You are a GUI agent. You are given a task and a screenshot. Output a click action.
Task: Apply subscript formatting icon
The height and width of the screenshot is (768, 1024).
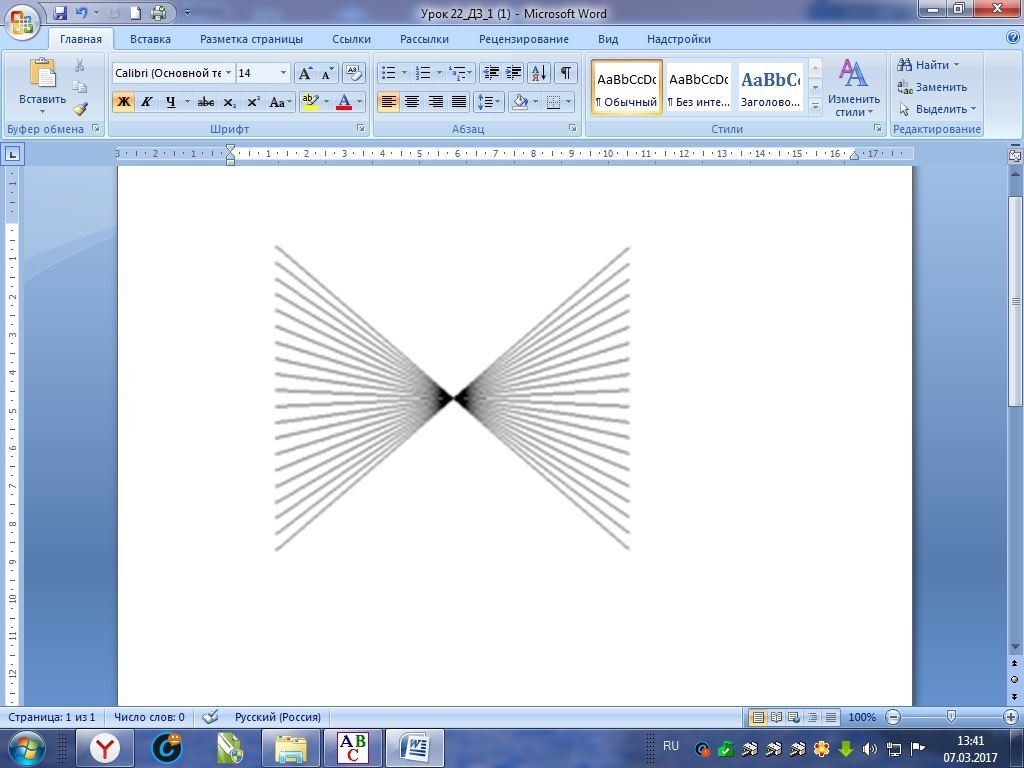(230, 102)
